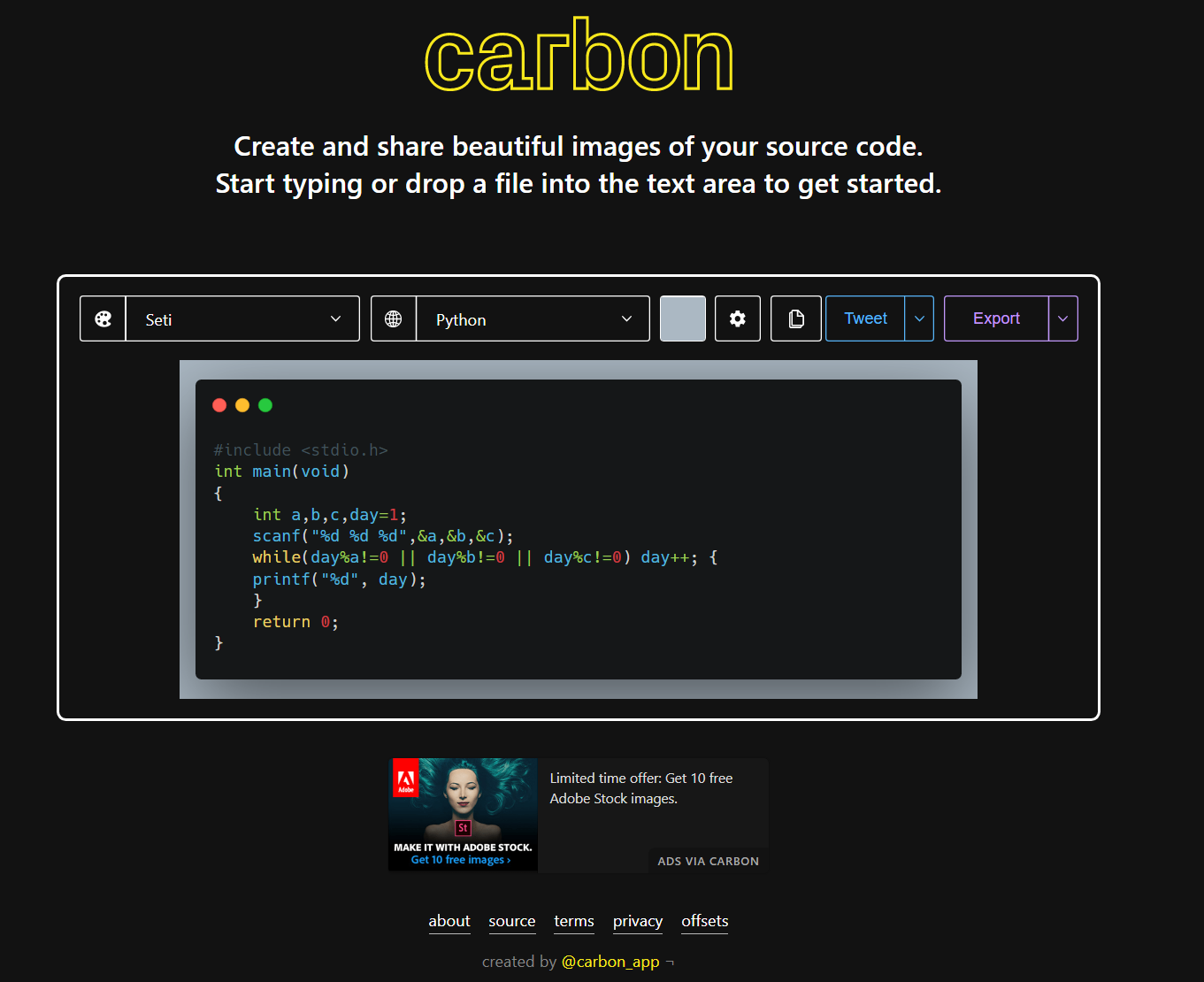Open the Seti theme dropdown
Image resolution: width=1204 pixels, height=982 pixels.
242,319
